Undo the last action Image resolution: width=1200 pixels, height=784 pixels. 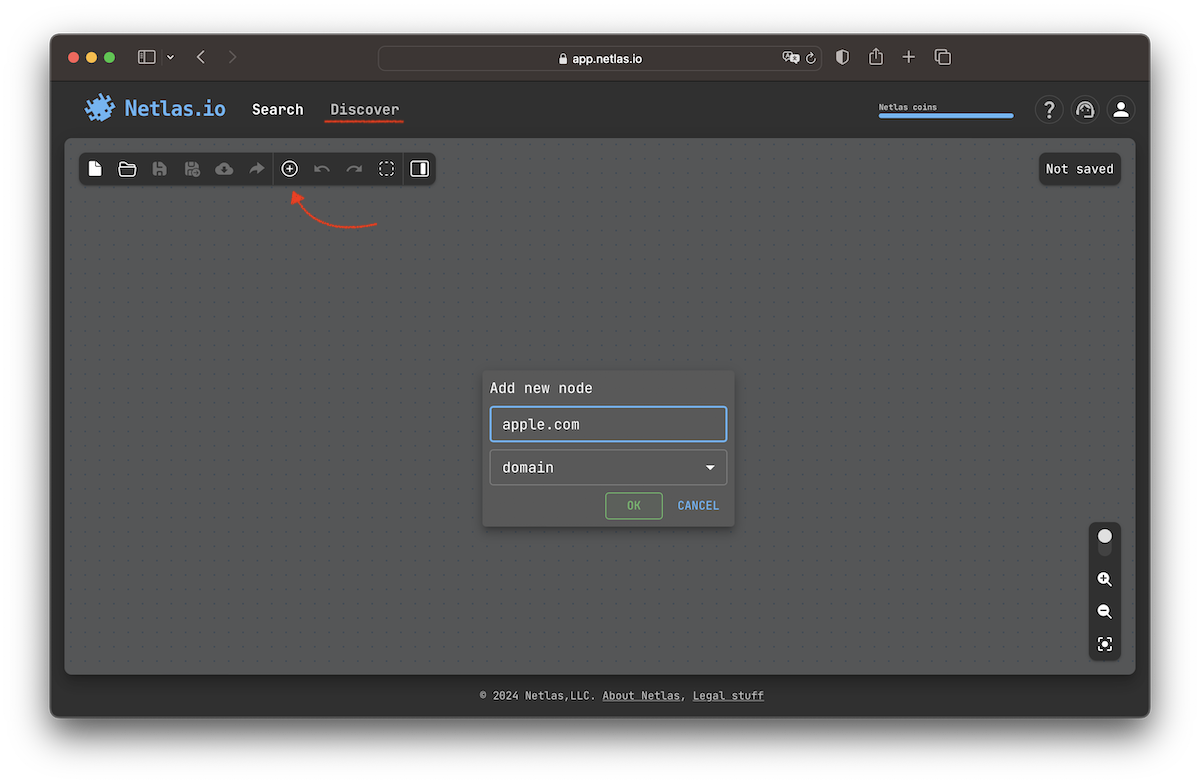pyautogui.click(x=322, y=168)
